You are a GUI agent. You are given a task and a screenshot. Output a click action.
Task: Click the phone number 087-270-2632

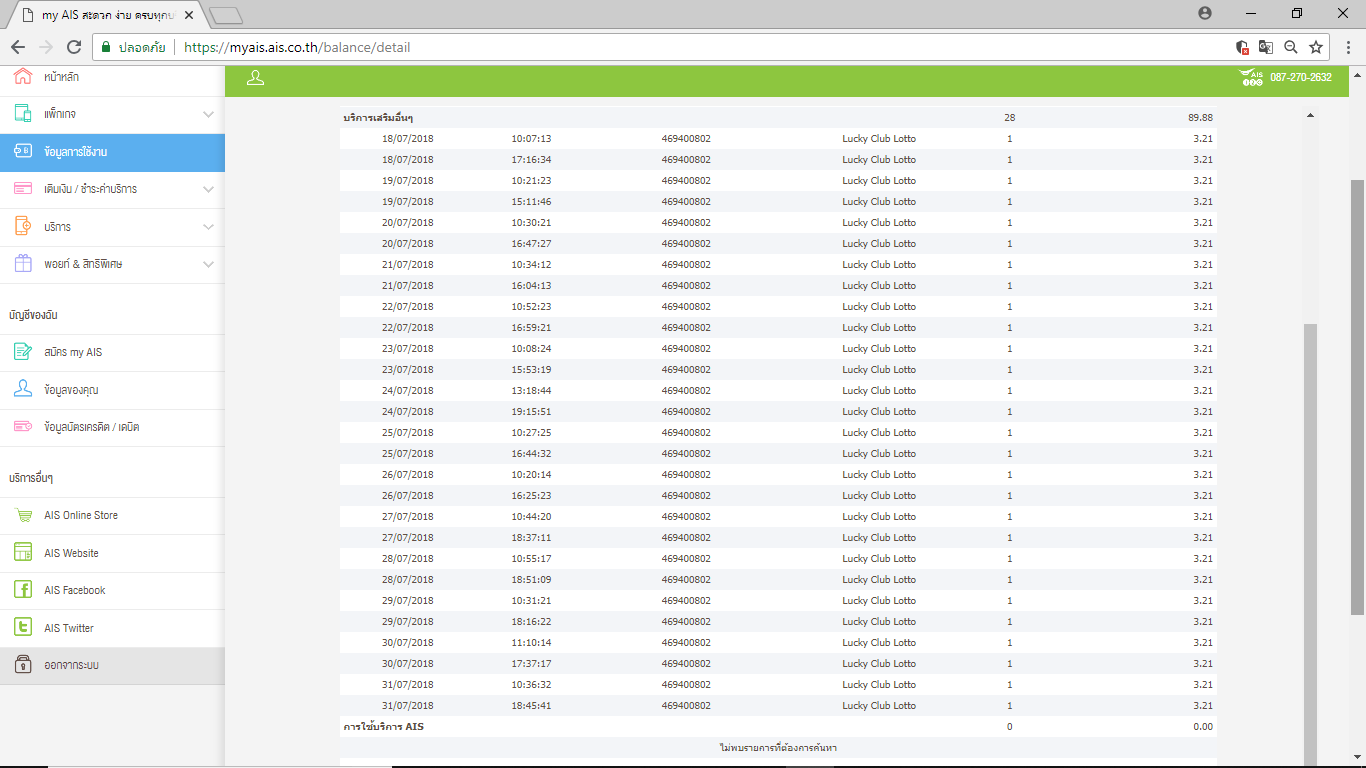[1301, 78]
